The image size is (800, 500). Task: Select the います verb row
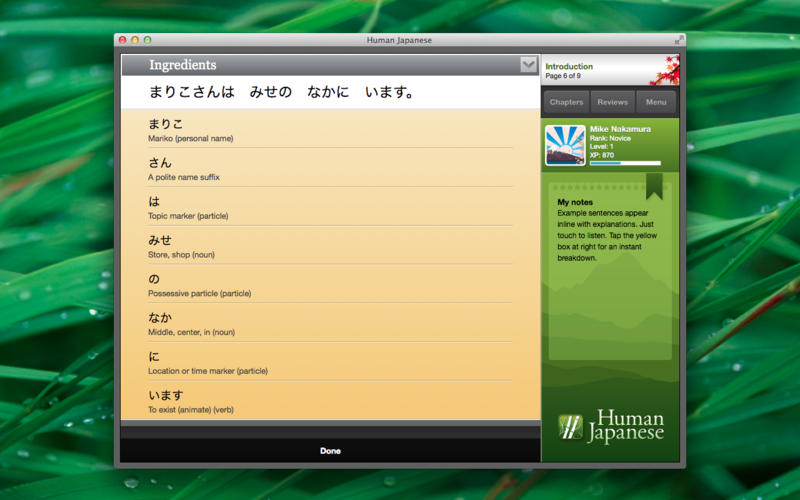coord(330,401)
